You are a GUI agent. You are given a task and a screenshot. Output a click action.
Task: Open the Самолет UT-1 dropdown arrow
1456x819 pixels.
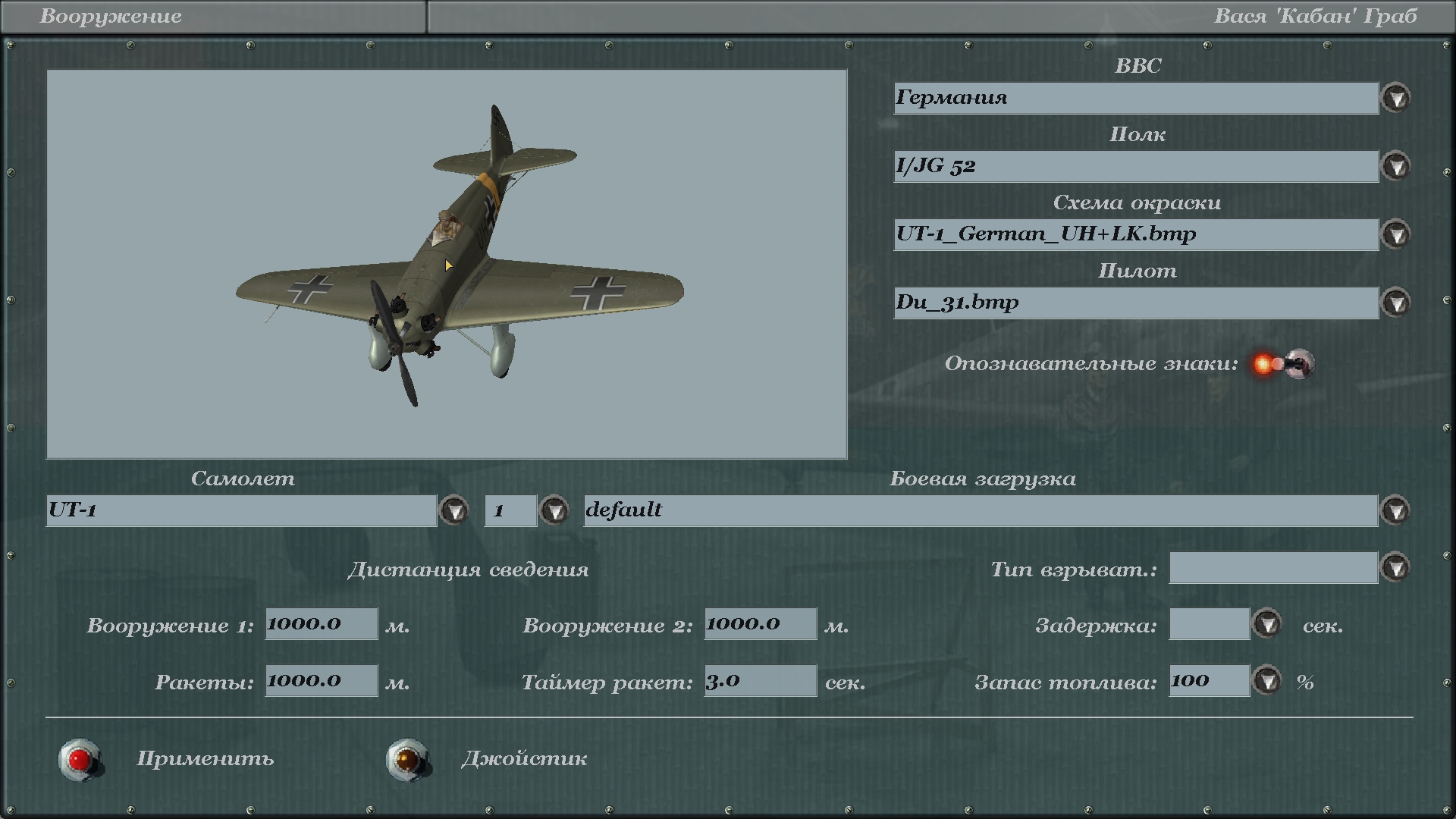coord(454,511)
